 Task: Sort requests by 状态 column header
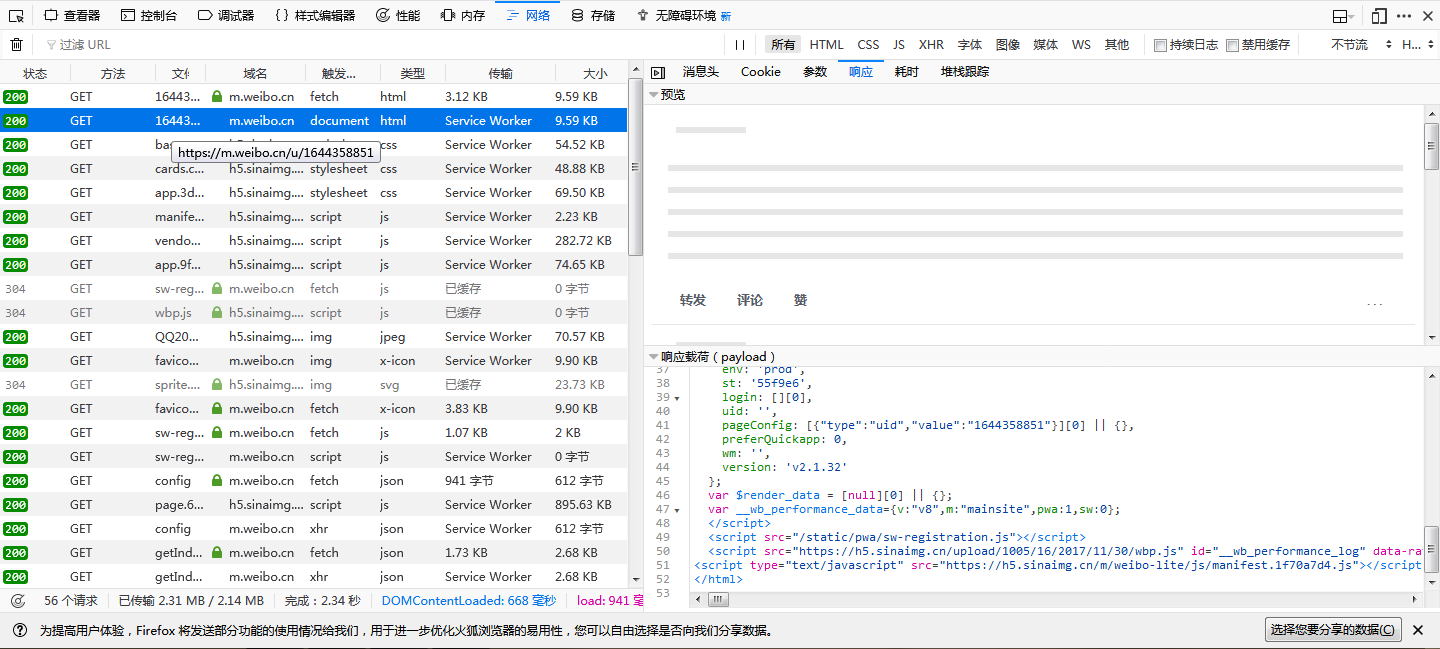35,74
